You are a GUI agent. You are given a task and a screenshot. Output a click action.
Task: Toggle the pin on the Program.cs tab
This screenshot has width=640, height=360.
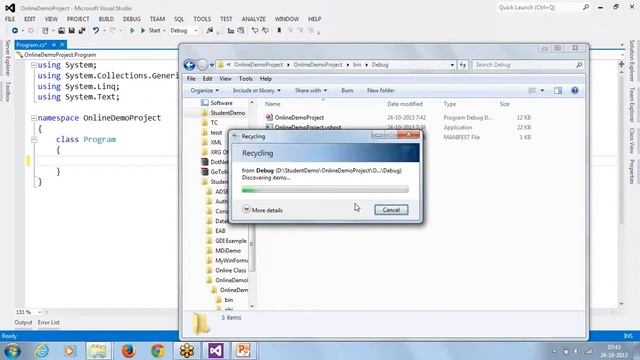(53, 45)
